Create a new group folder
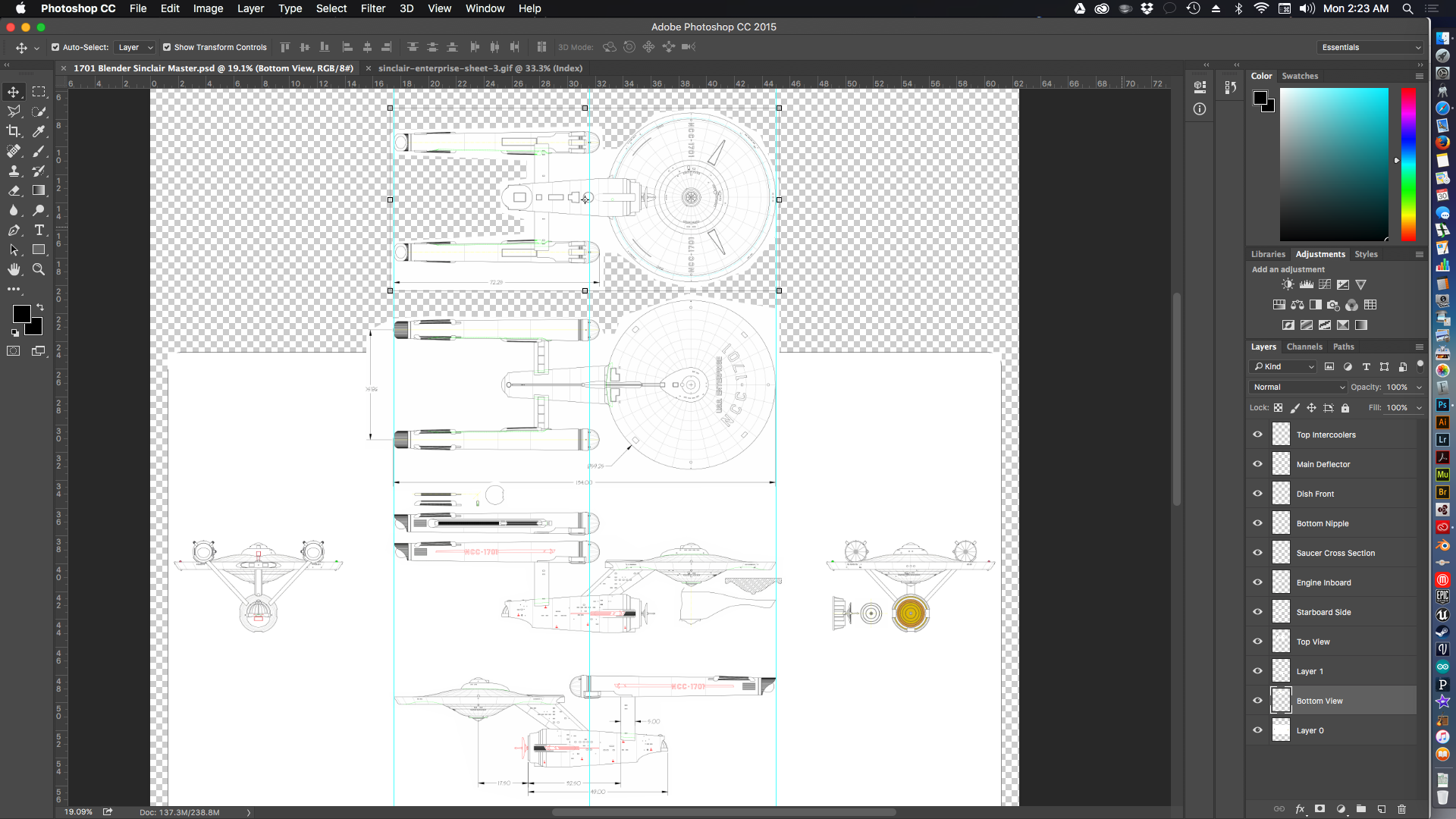The height and width of the screenshot is (819, 1456). [1361, 809]
